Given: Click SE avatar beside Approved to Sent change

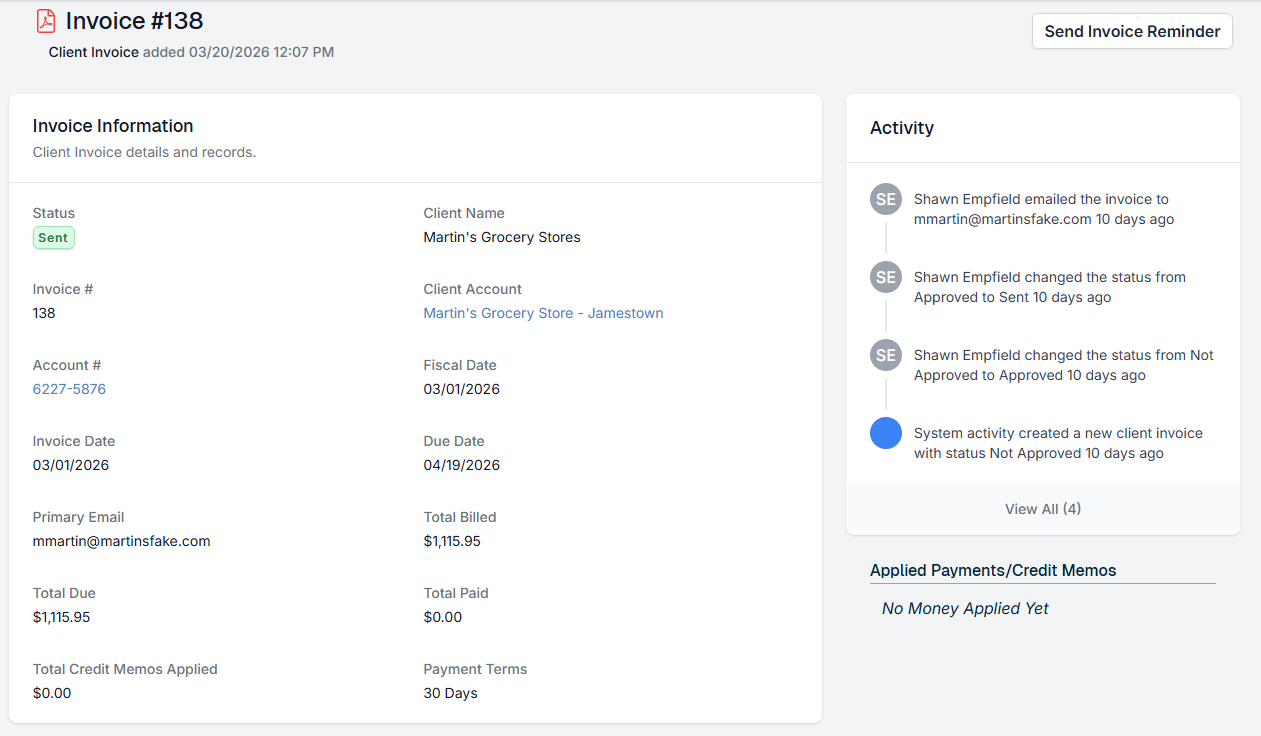Looking at the screenshot, I should [886, 277].
